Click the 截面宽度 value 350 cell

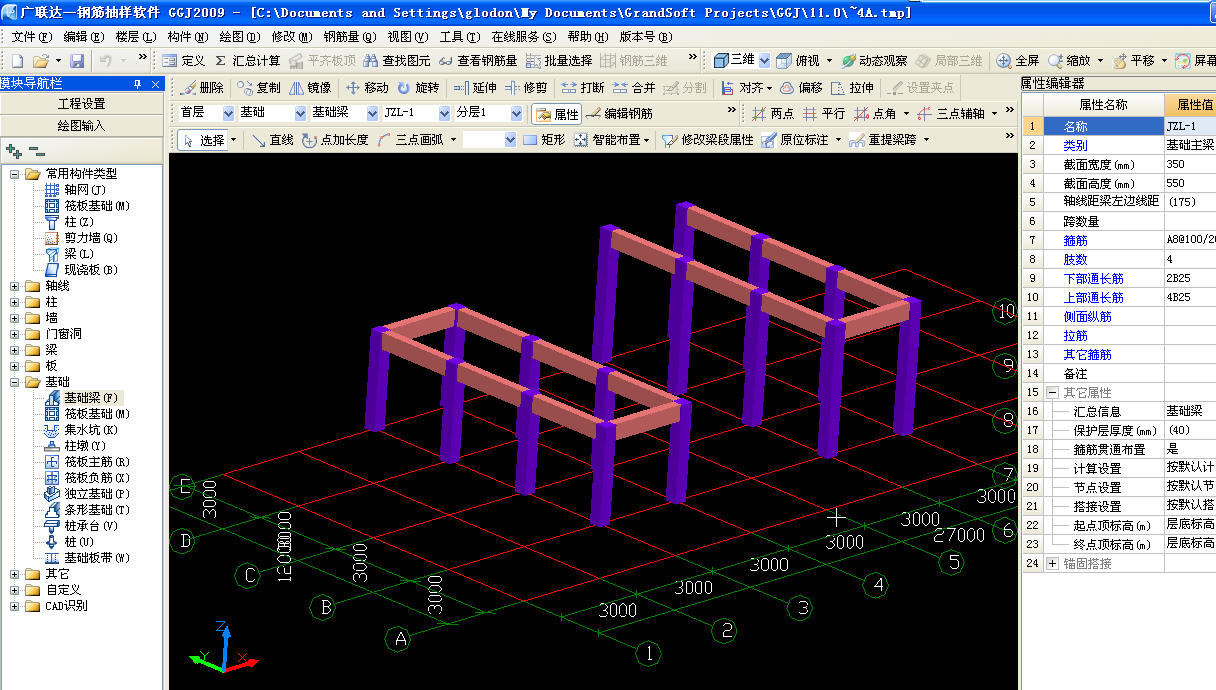tap(1190, 165)
